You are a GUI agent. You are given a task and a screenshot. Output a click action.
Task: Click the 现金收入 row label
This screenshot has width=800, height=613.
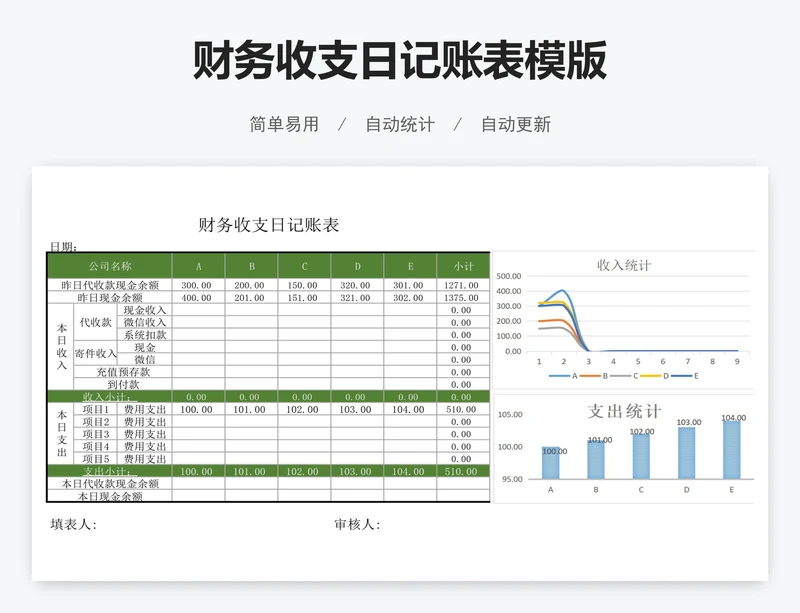pyautogui.click(x=145, y=310)
